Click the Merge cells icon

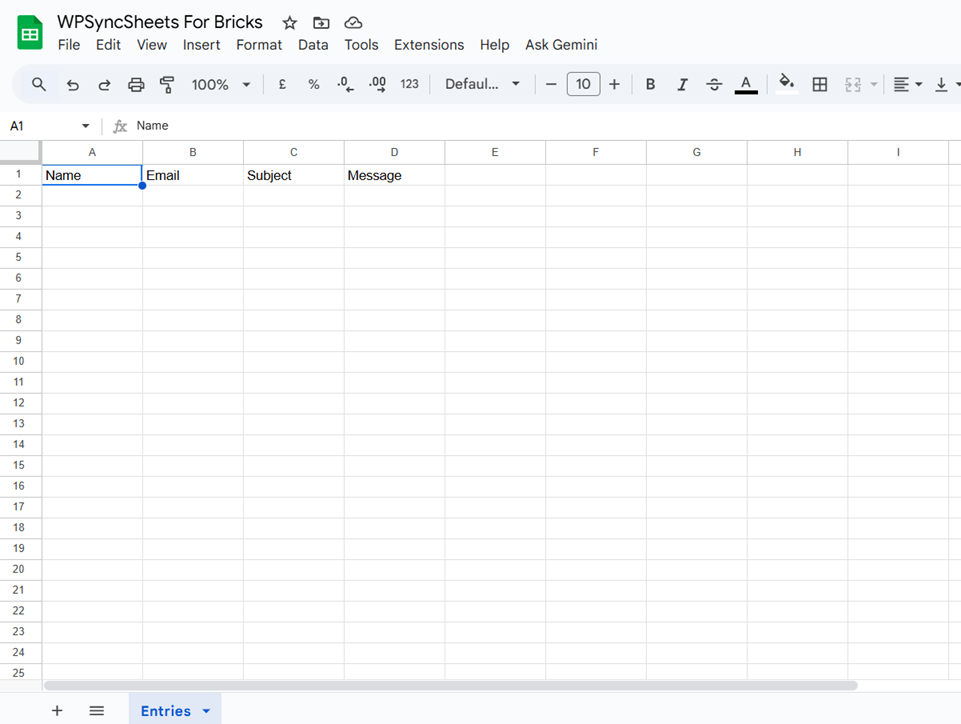[x=852, y=84]
